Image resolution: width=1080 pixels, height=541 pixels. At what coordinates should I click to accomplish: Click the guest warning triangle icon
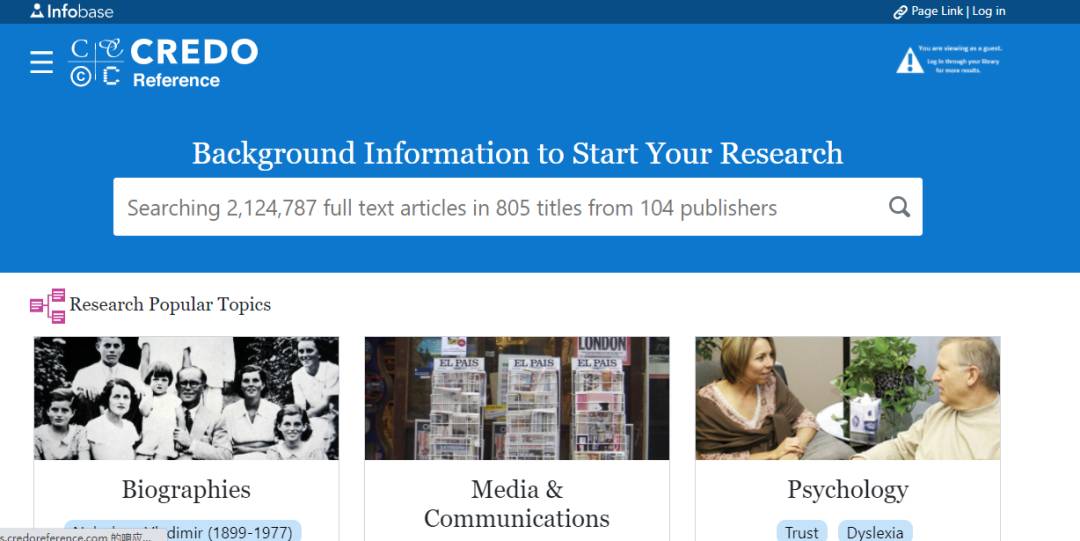[909, 61]
